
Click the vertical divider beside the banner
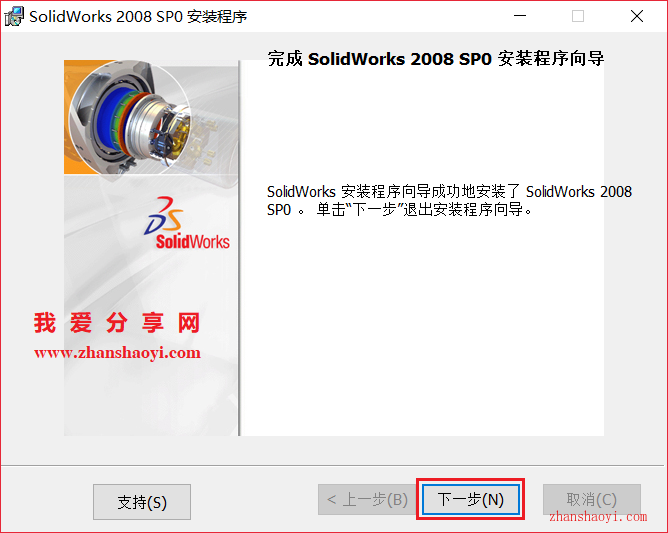239,248
